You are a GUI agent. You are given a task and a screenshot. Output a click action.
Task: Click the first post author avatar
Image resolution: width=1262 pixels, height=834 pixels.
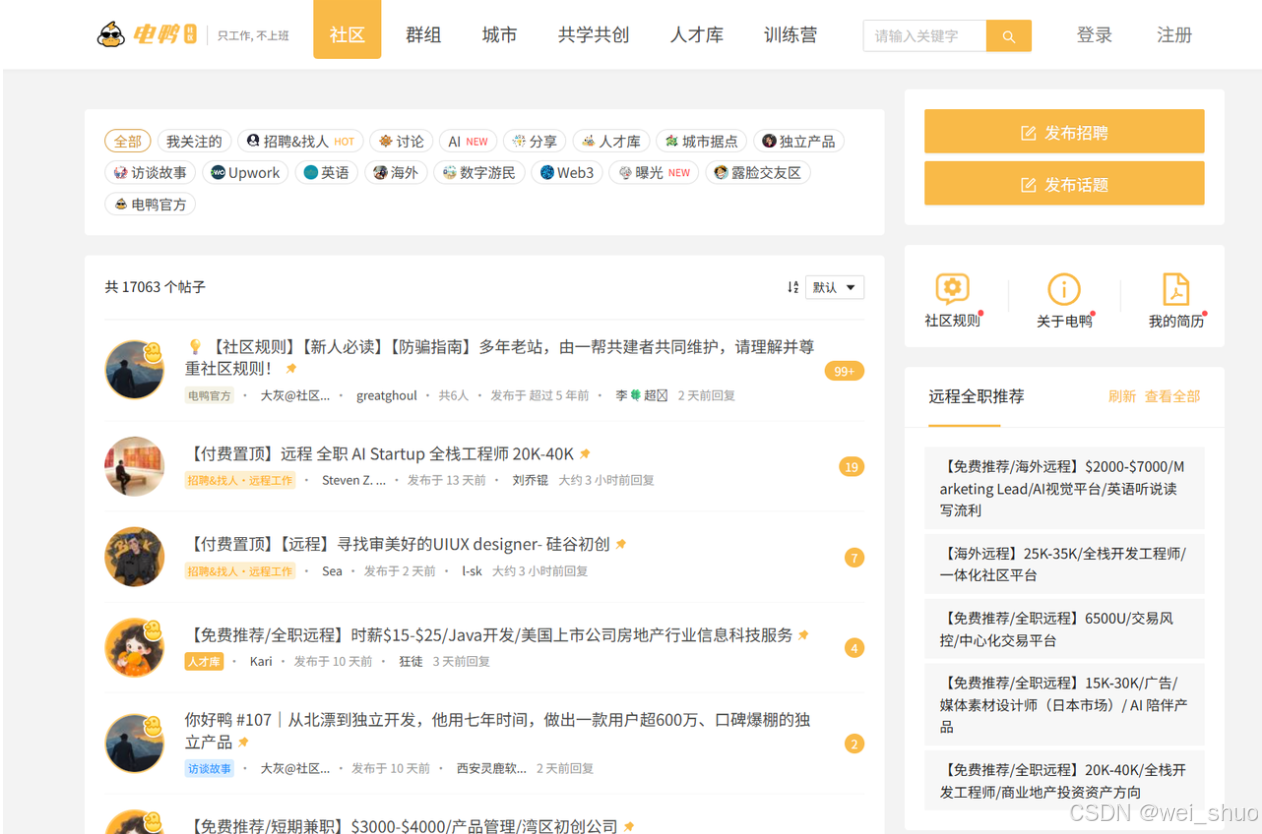click(134, 369)
